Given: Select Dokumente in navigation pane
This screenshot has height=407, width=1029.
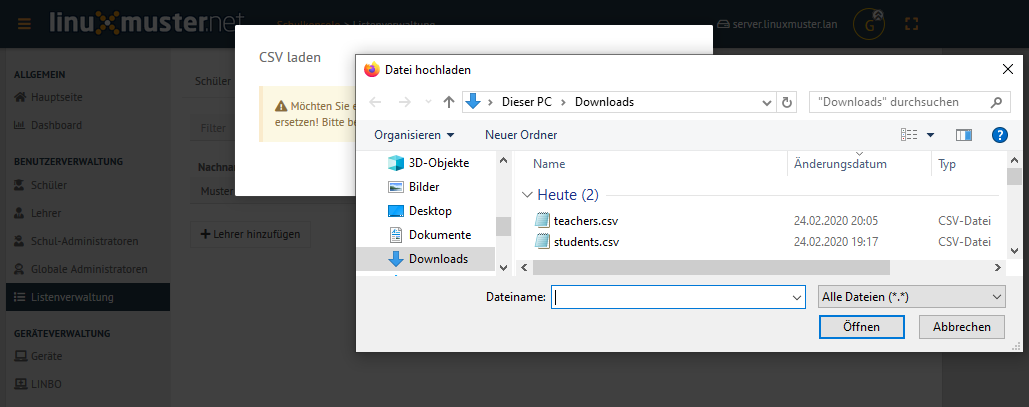Looking at the screenshot, I should pyautogui.click(x=430, y=235).
